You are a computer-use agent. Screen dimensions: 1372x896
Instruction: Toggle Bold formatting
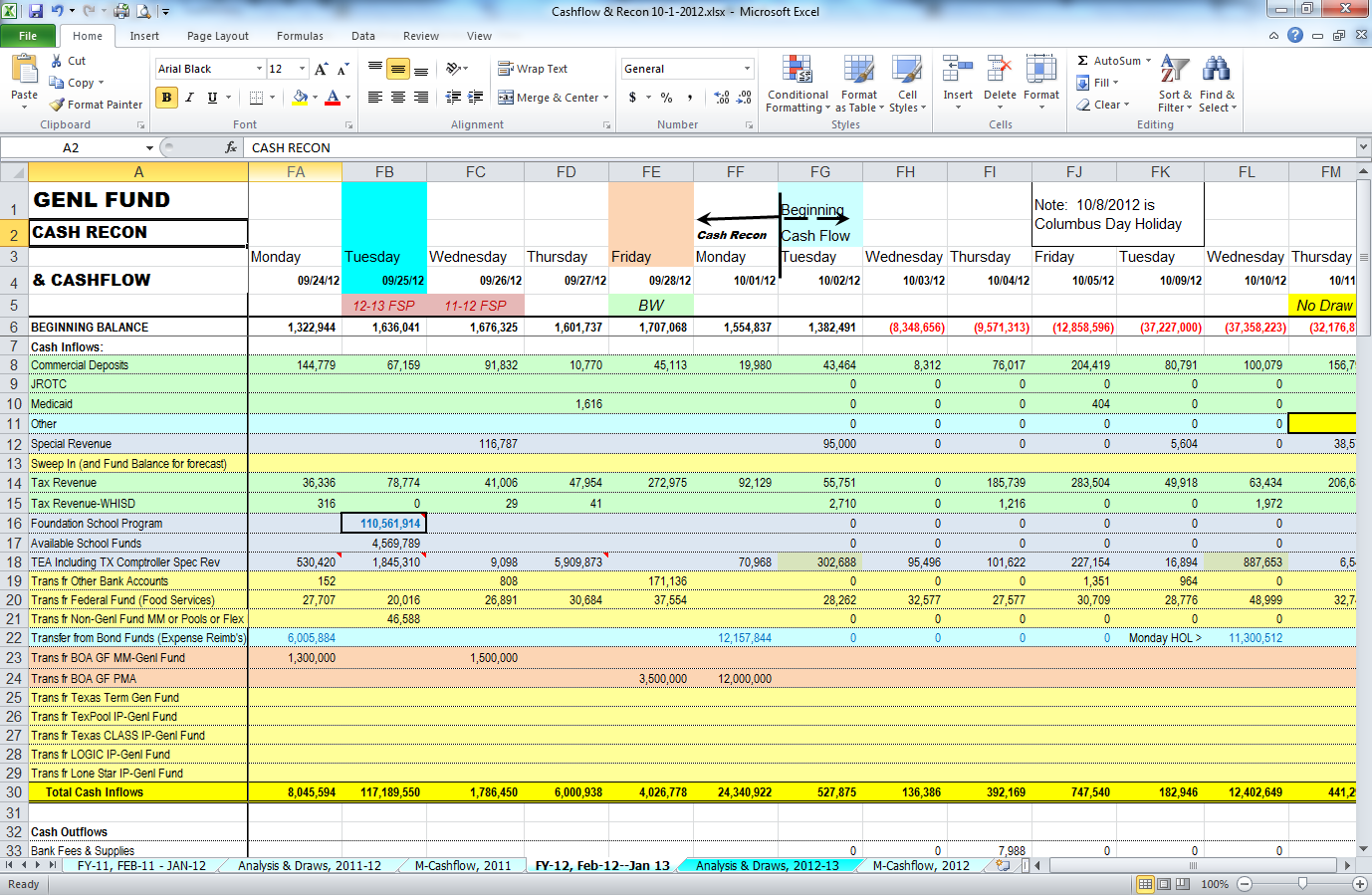(166, 98)
